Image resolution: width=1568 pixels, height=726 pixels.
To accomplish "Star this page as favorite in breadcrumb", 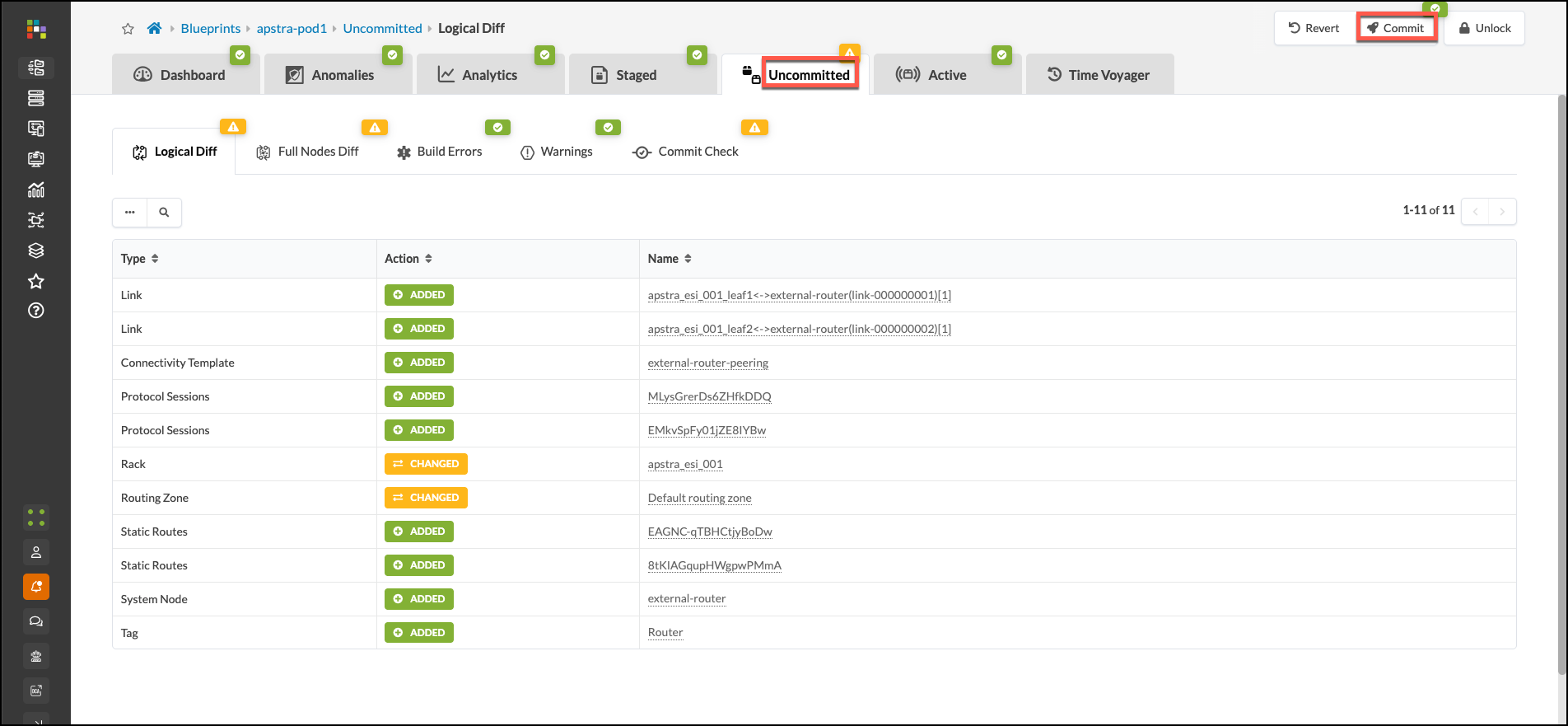I will 128,29.
